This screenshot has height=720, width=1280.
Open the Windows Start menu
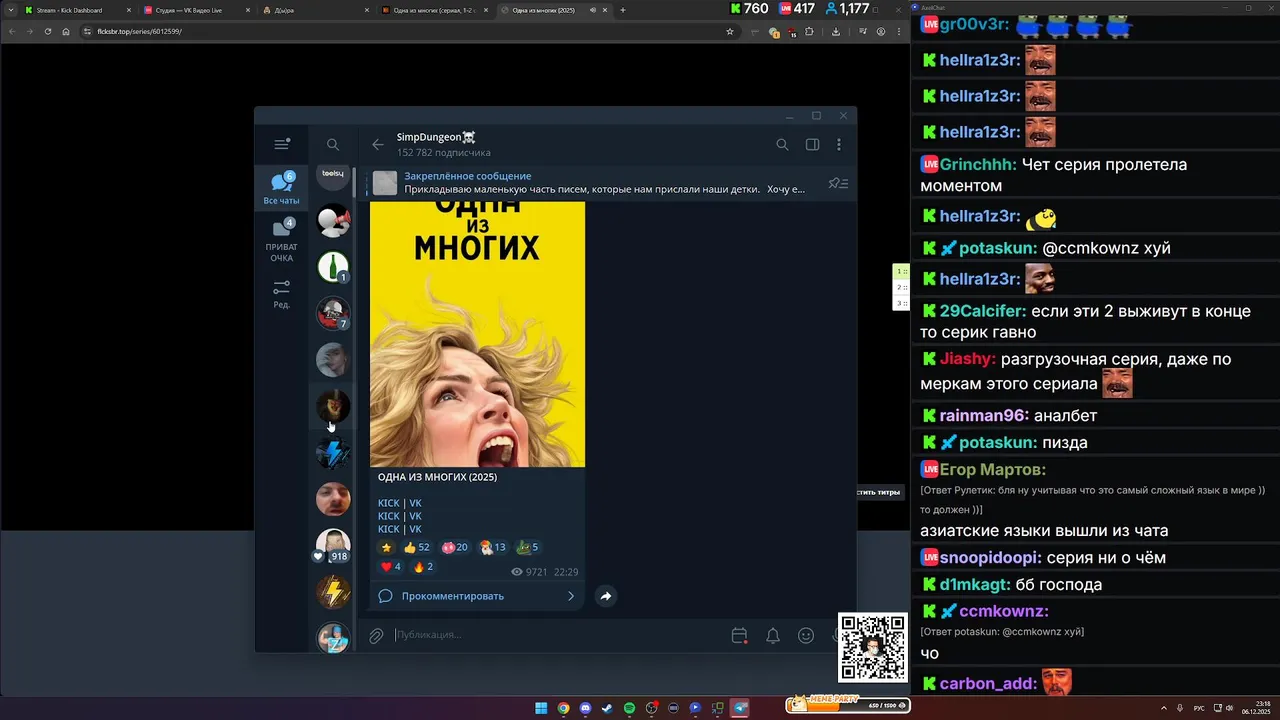coord(541,708)
